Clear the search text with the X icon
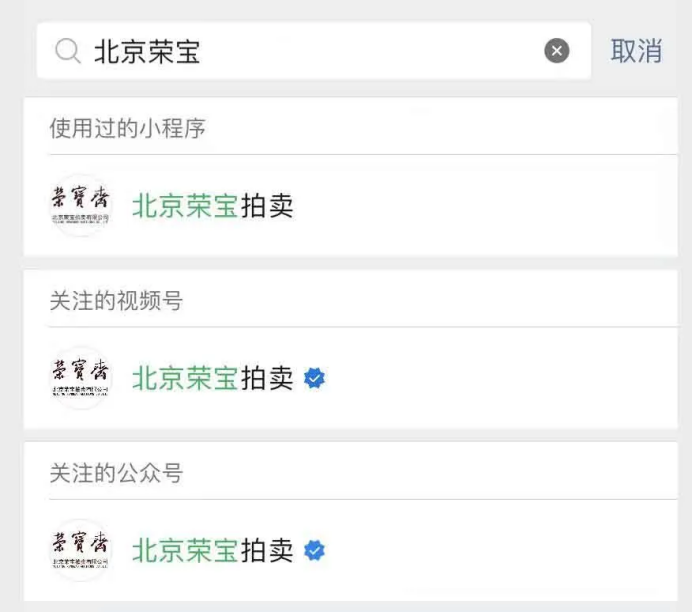Viewport: 692px width, 612px height. pos(557,51)
